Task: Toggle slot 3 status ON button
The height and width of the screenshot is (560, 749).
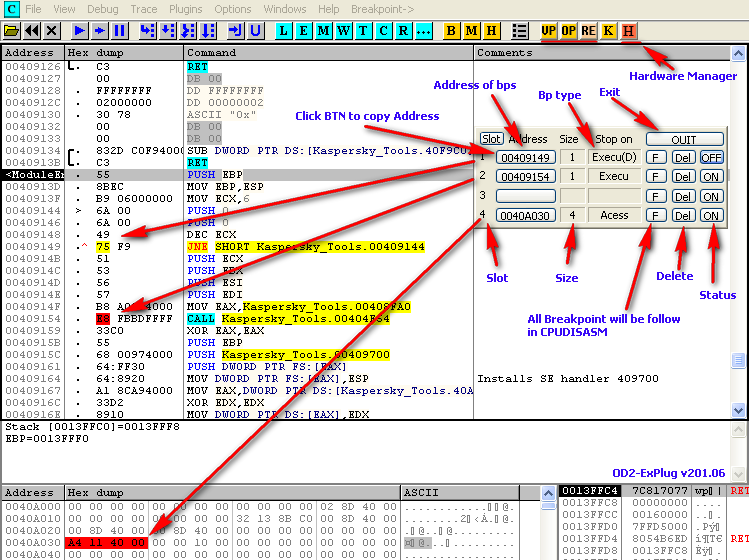Action: pos(711,196)
